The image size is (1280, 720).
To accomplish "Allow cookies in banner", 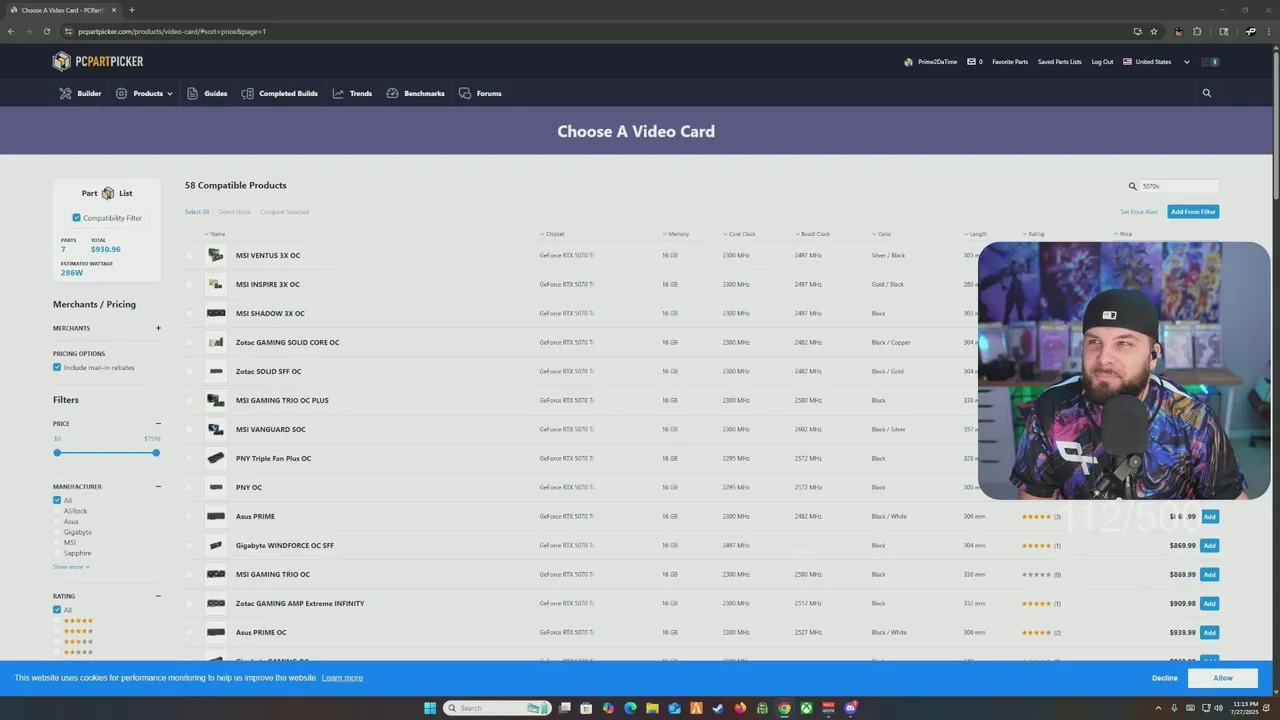I will click(1223, 678).
